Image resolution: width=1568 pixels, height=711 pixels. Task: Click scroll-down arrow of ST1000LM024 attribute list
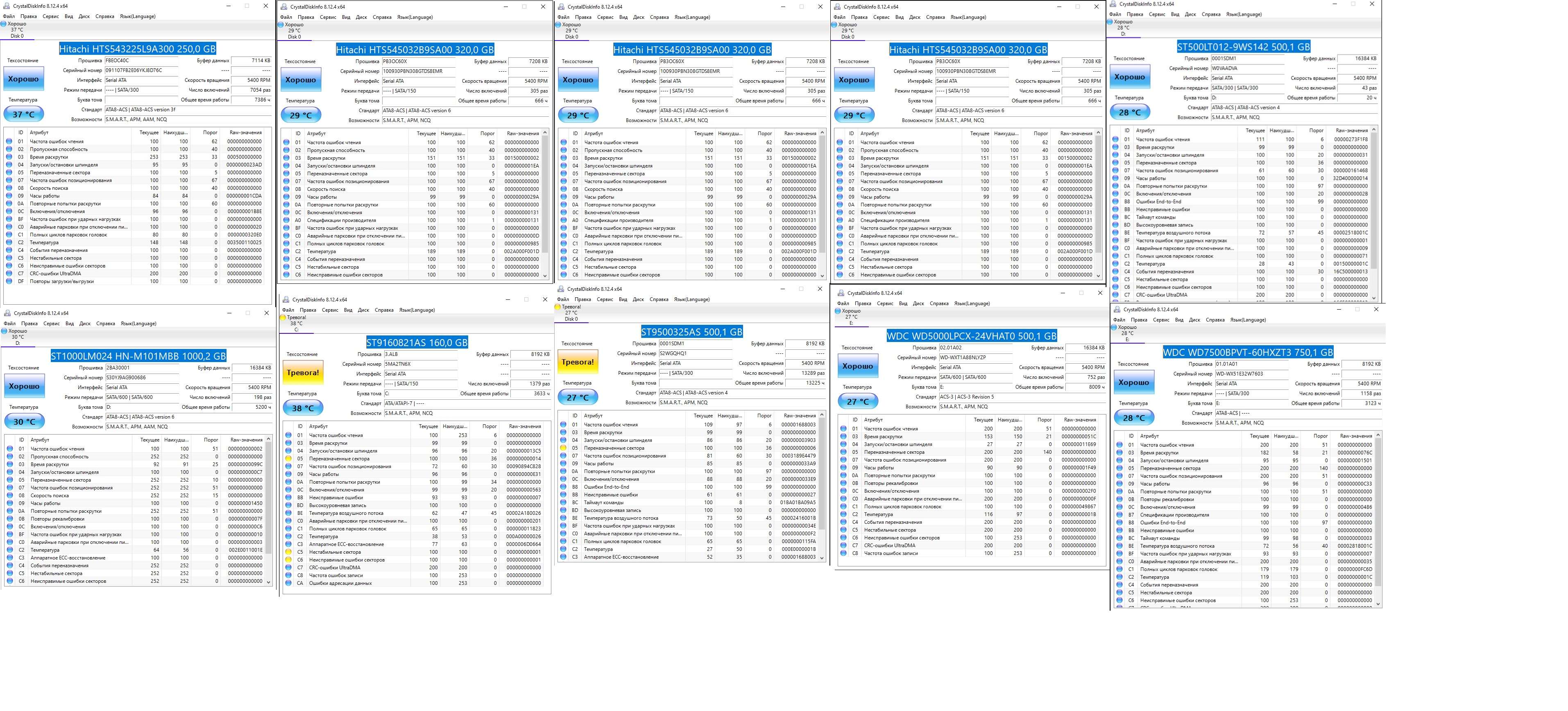click(x=268, y=582)
